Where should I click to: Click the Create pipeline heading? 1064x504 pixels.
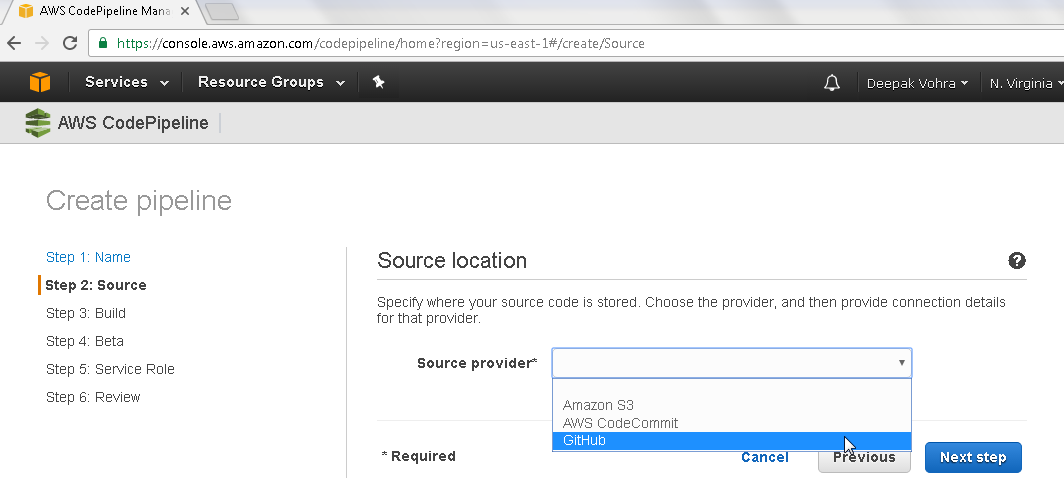pyautogui.click(x=139, y=201)
